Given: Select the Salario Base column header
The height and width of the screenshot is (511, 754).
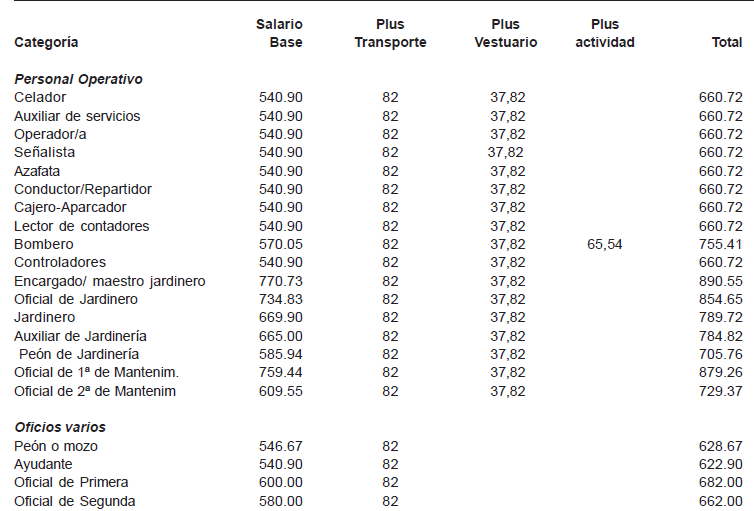Looking at the screenshot, I should [x=279, y=33].
